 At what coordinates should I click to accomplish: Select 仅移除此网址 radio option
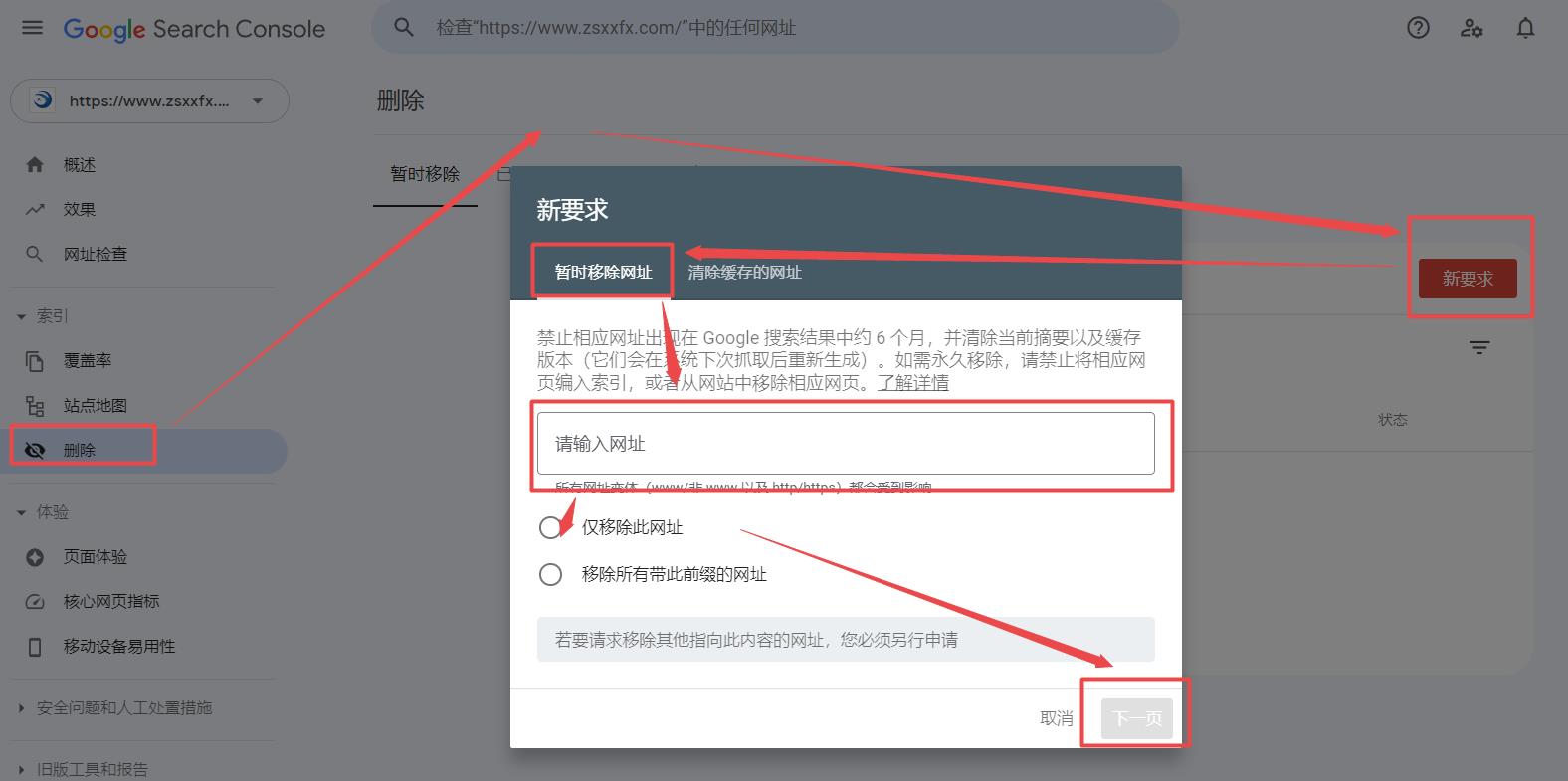(x=550, y=527)
